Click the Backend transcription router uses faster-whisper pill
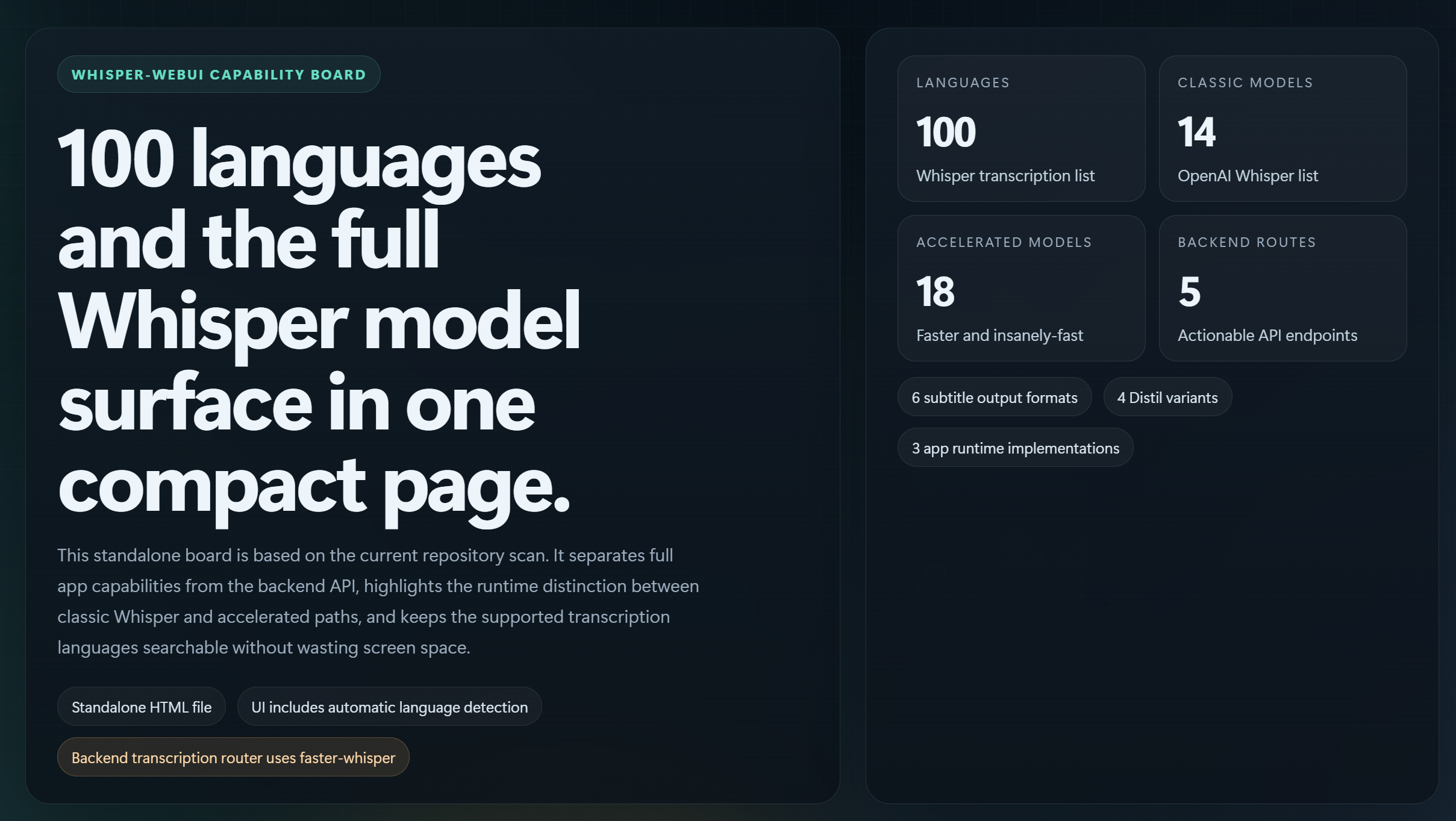 pyautogui.click(x=233, y=757)
